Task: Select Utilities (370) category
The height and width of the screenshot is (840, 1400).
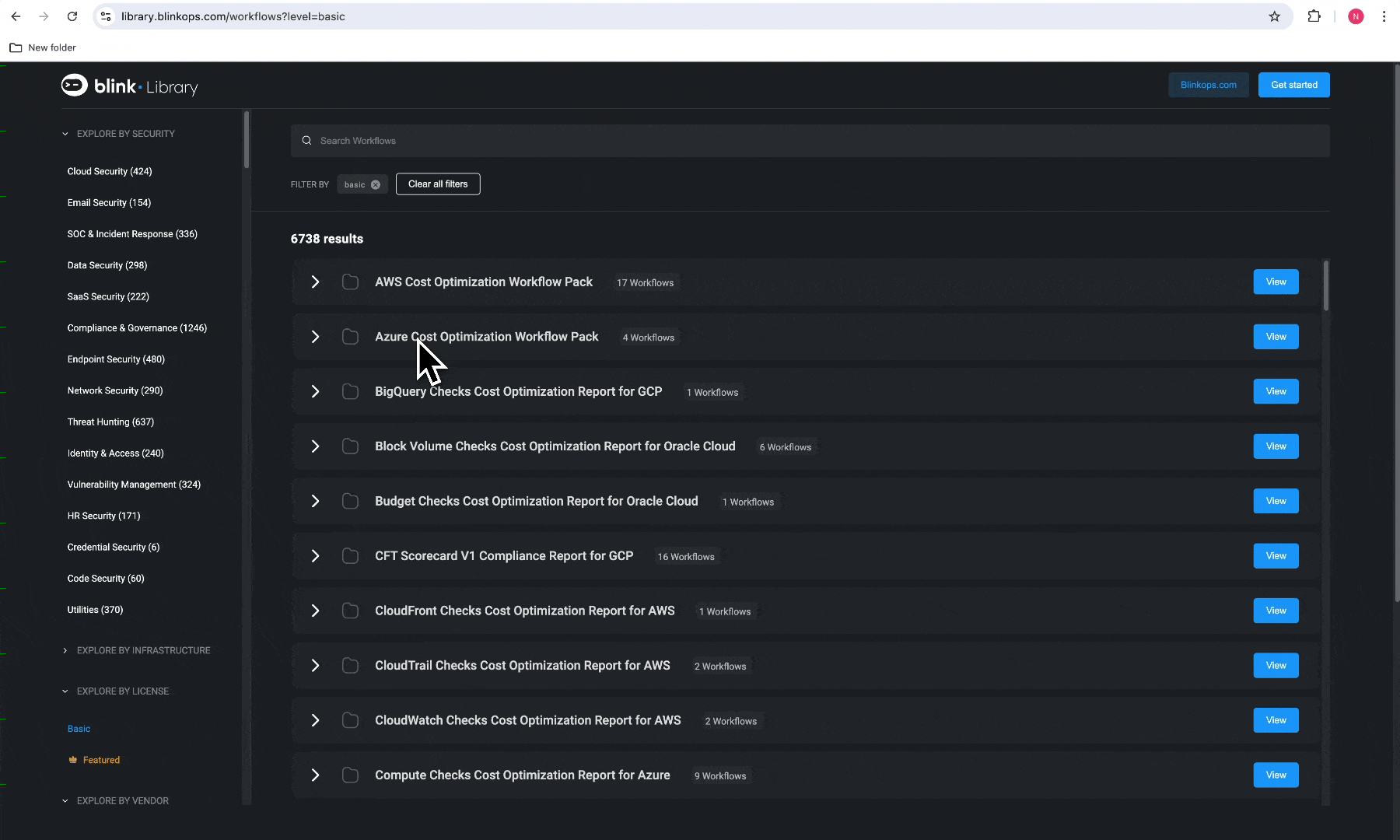Action: (95, 610)
